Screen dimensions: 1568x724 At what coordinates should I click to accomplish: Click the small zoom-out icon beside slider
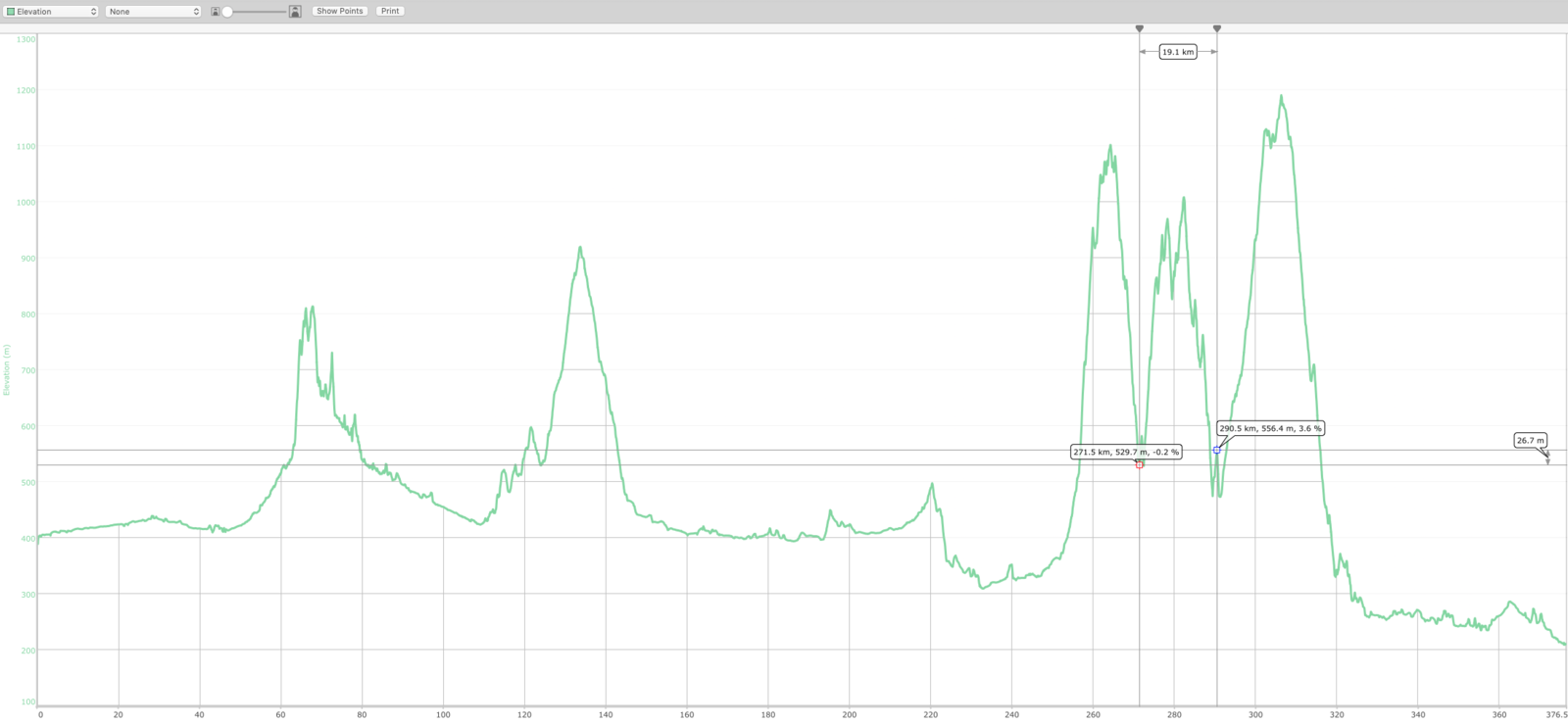pos(216,12)
